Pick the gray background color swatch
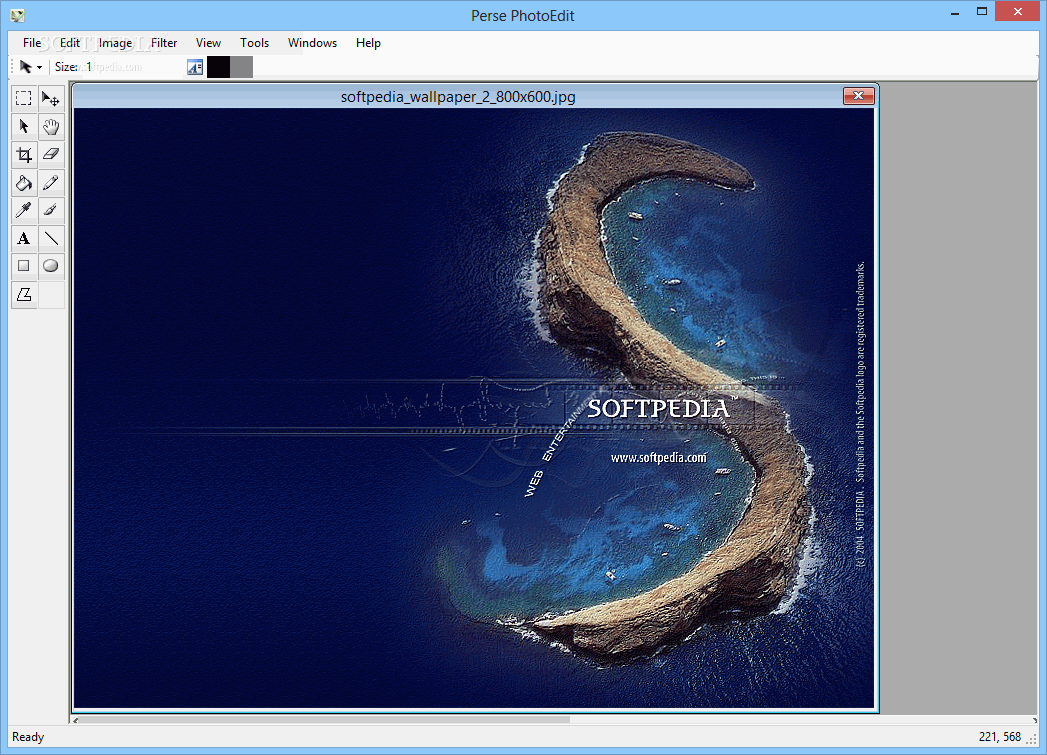Viewport: 1047px width, 755px height. (242, 67)
